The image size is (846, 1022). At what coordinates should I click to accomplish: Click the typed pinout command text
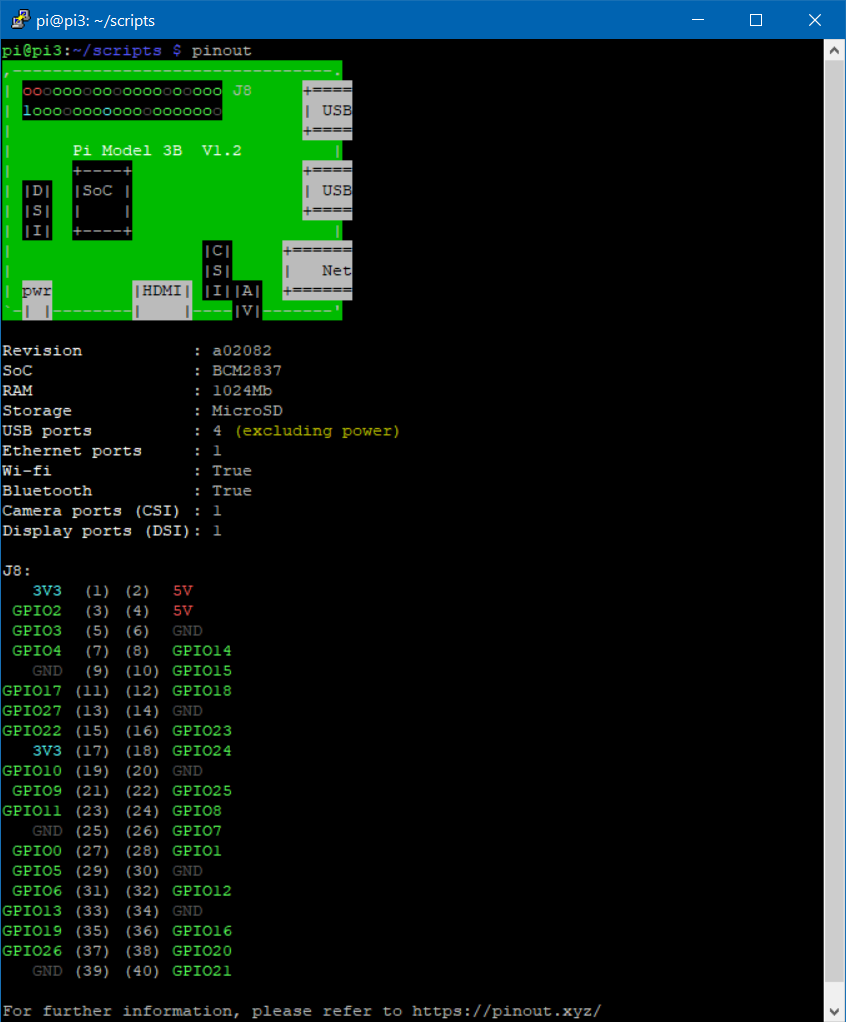[x=222, y=50]
